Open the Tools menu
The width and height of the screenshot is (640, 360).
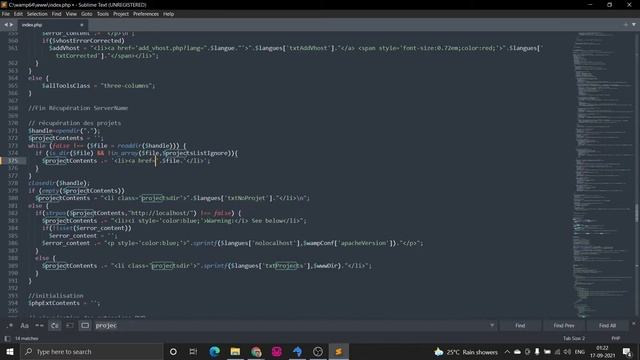[102, 14]
